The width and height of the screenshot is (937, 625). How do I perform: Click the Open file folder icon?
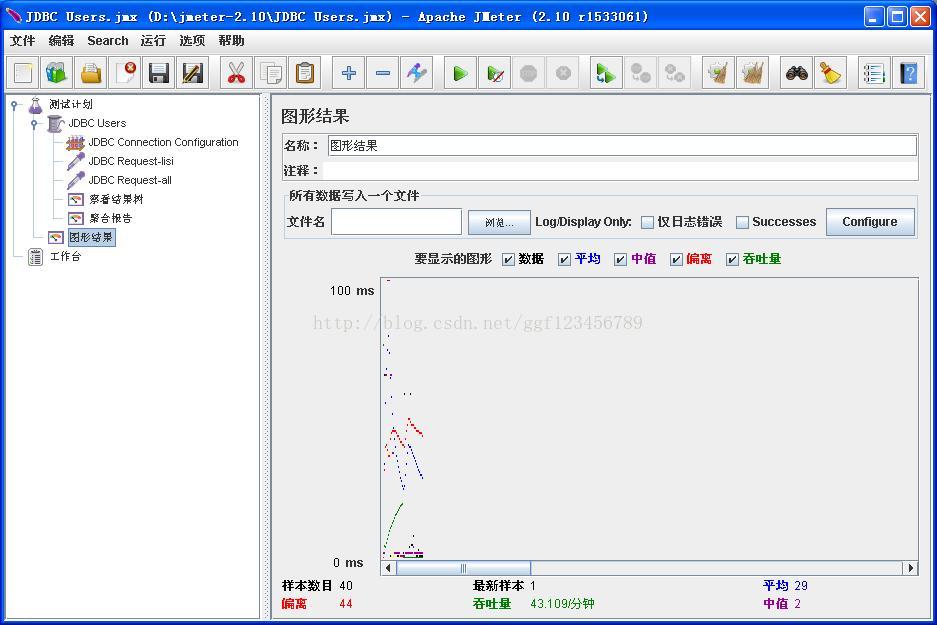point(91,73)
